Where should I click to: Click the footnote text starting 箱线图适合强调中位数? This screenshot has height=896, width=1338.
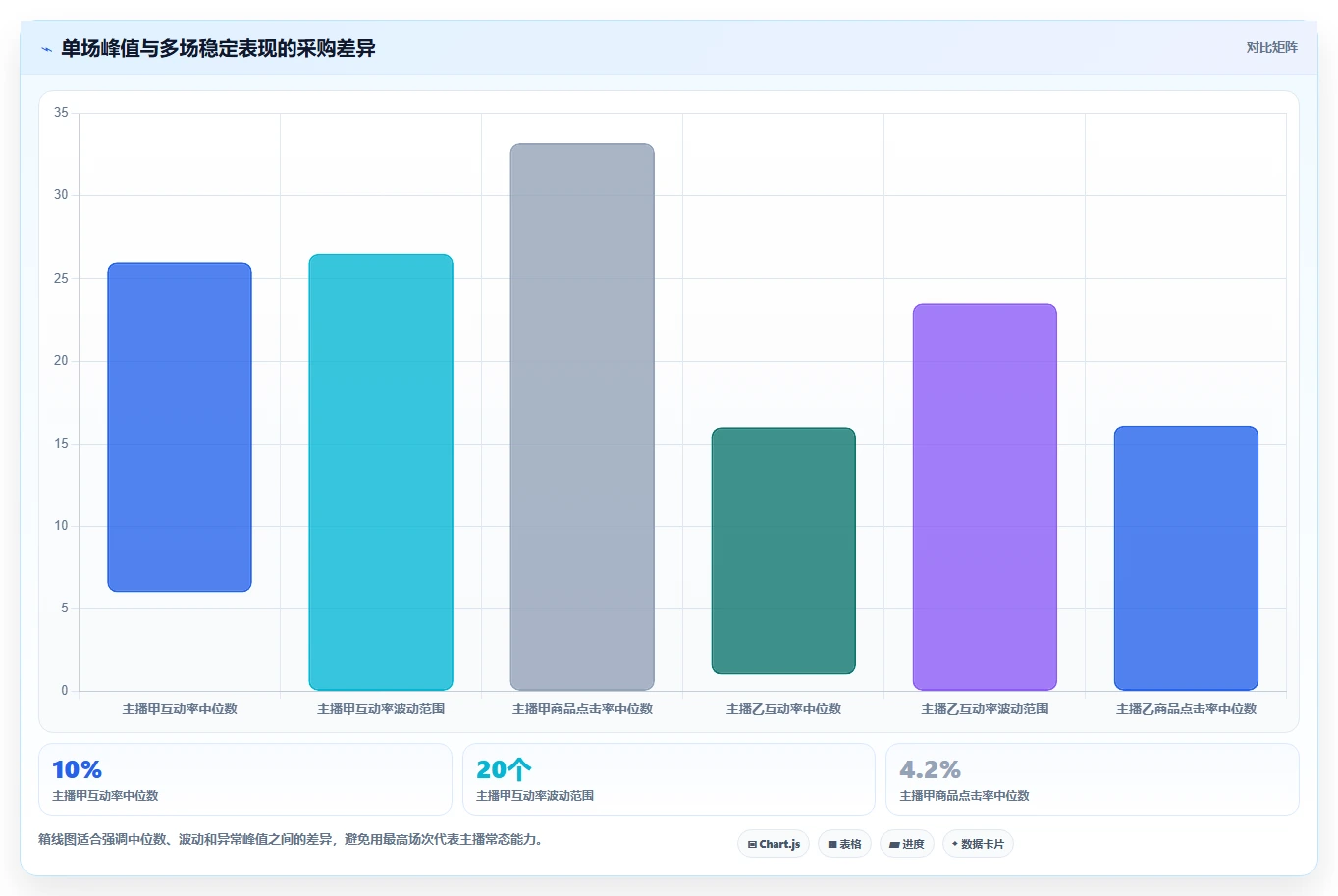pyautogui.click(x=291, y=840)
